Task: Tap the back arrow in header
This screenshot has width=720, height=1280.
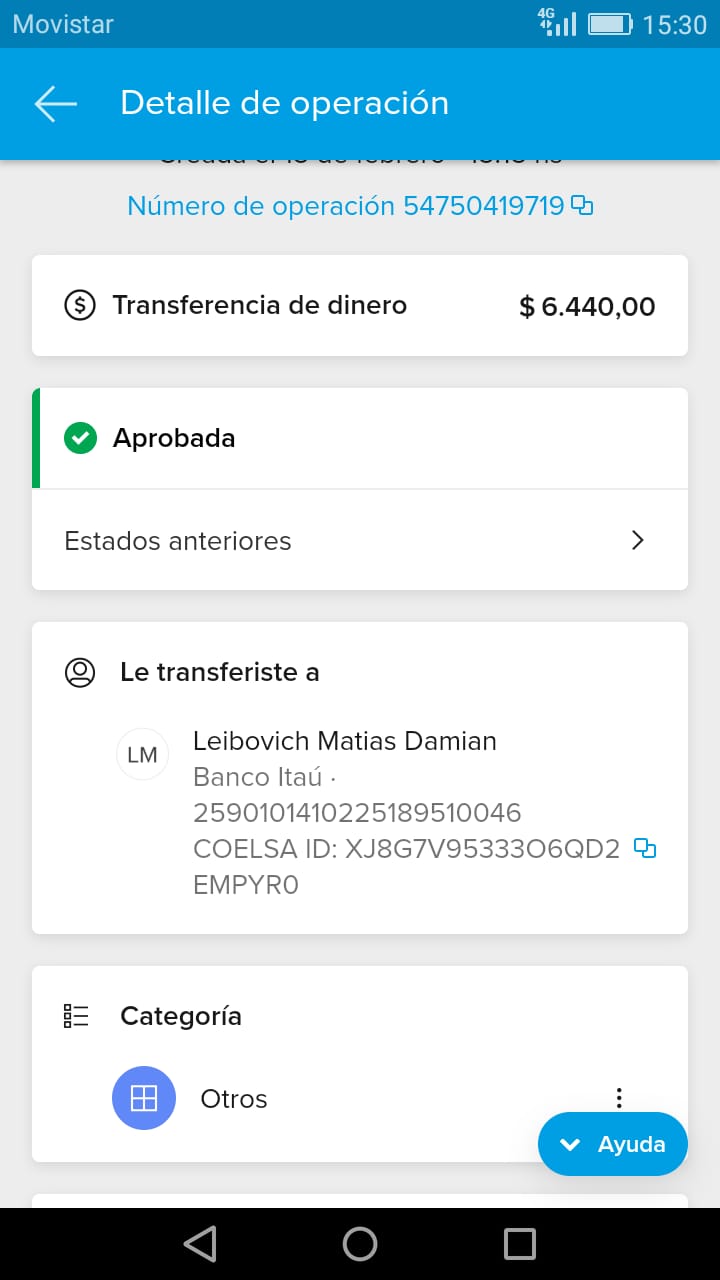Action: click(x=56, y=103)
